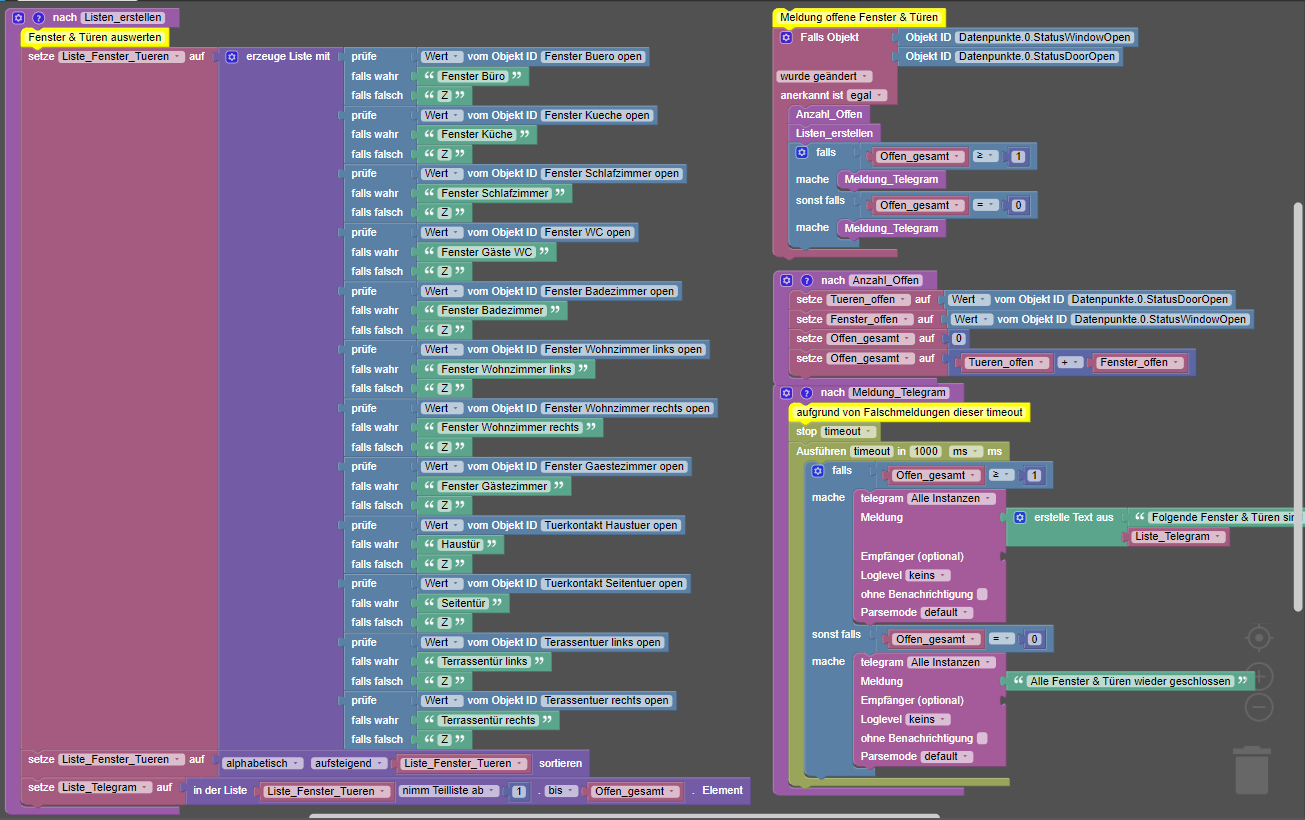Open mutator gear of 'erzeuge Liste mit'

(231, 57)
